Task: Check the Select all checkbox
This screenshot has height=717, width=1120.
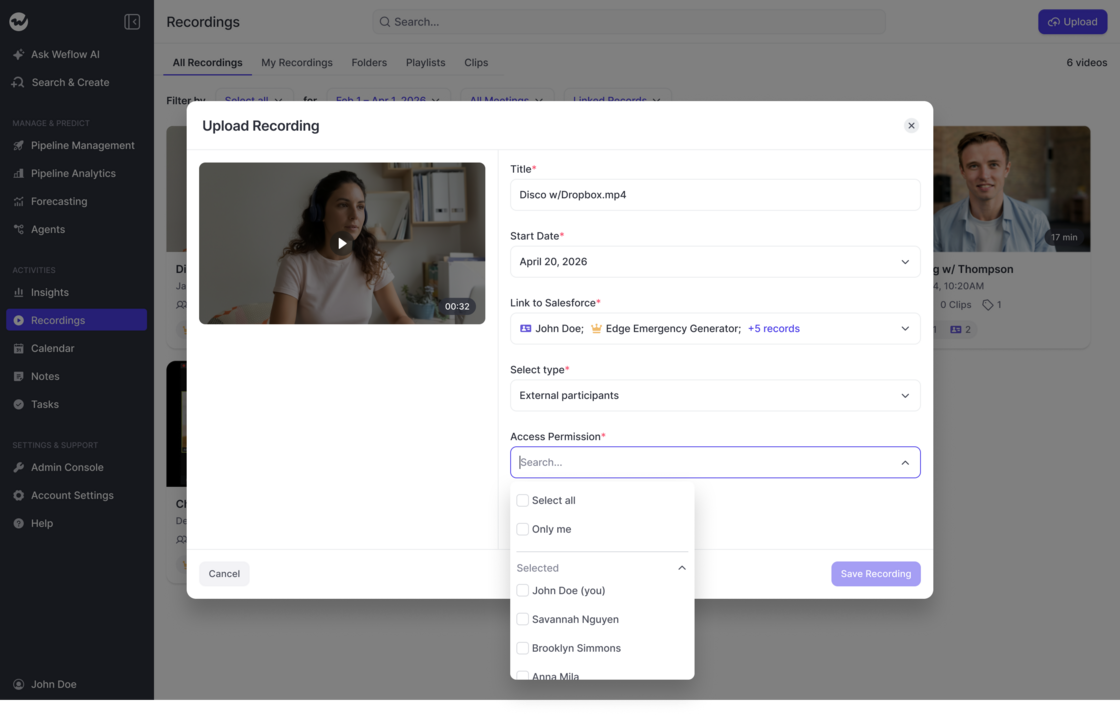Action: tap(522, 501)
